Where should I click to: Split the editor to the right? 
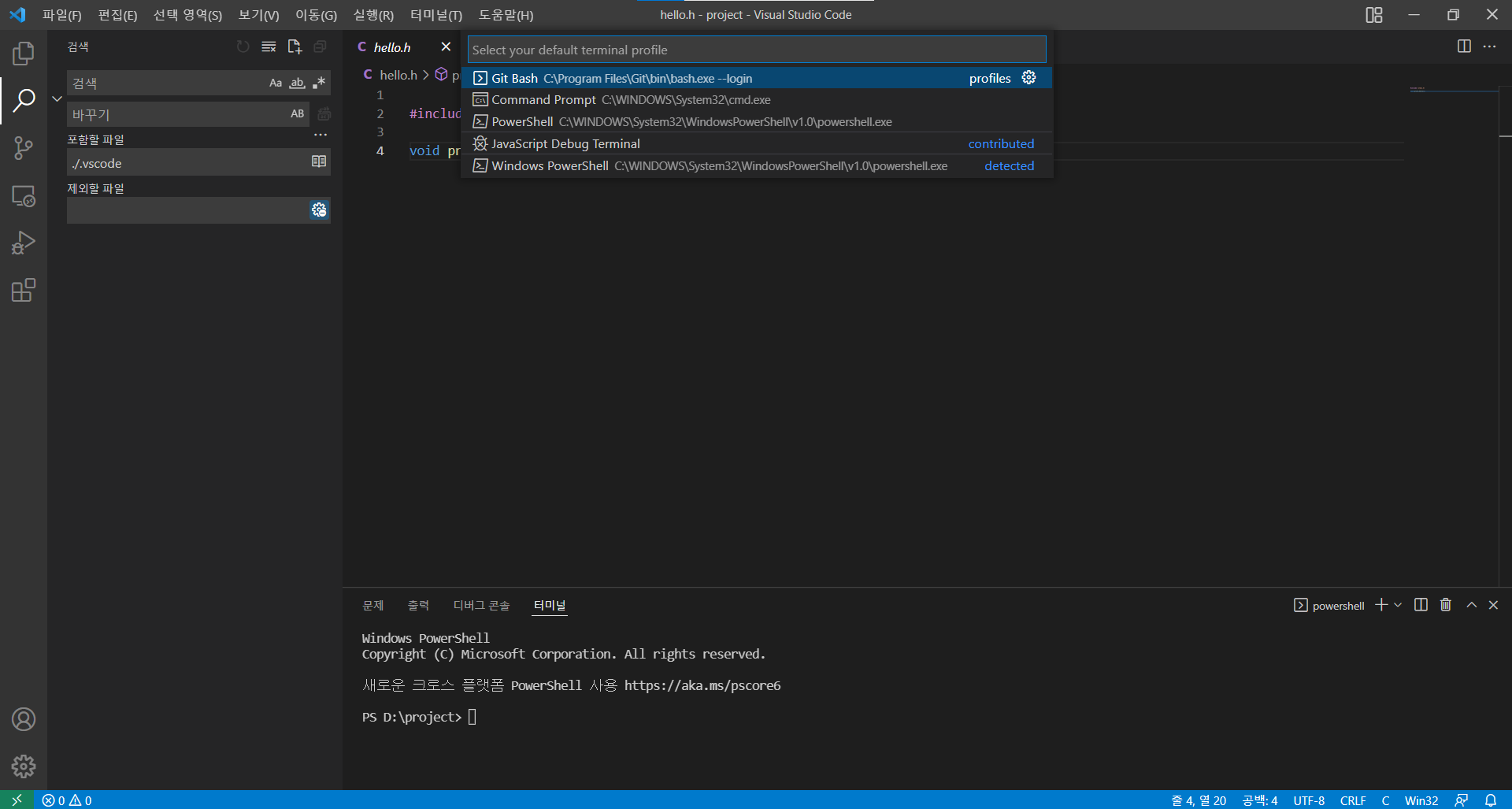tap(1464, 46)
